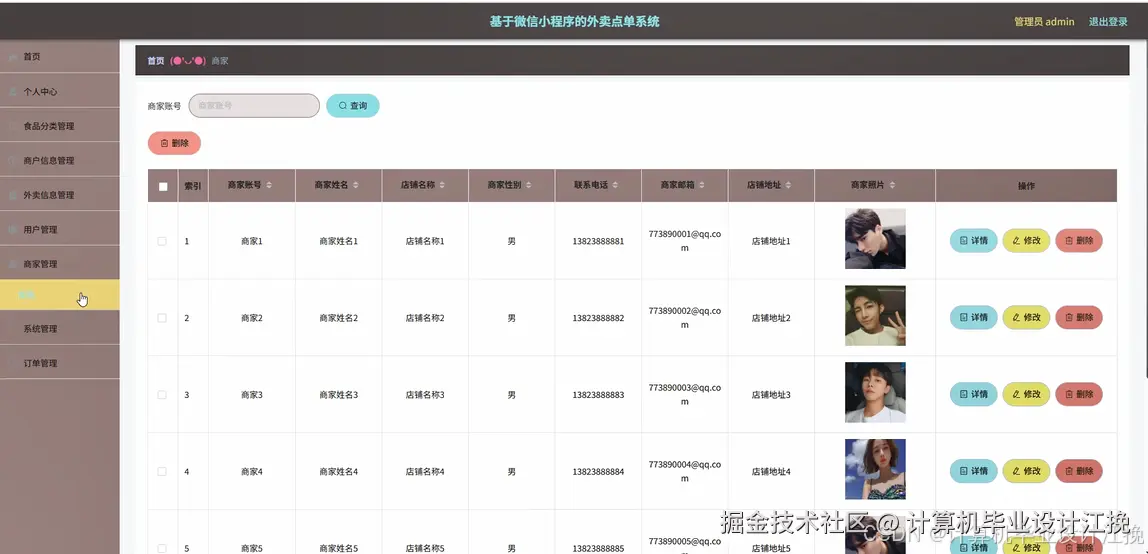
Task: Sort by the 店铺地址 column arrows
Action: [x=788, y=186]
